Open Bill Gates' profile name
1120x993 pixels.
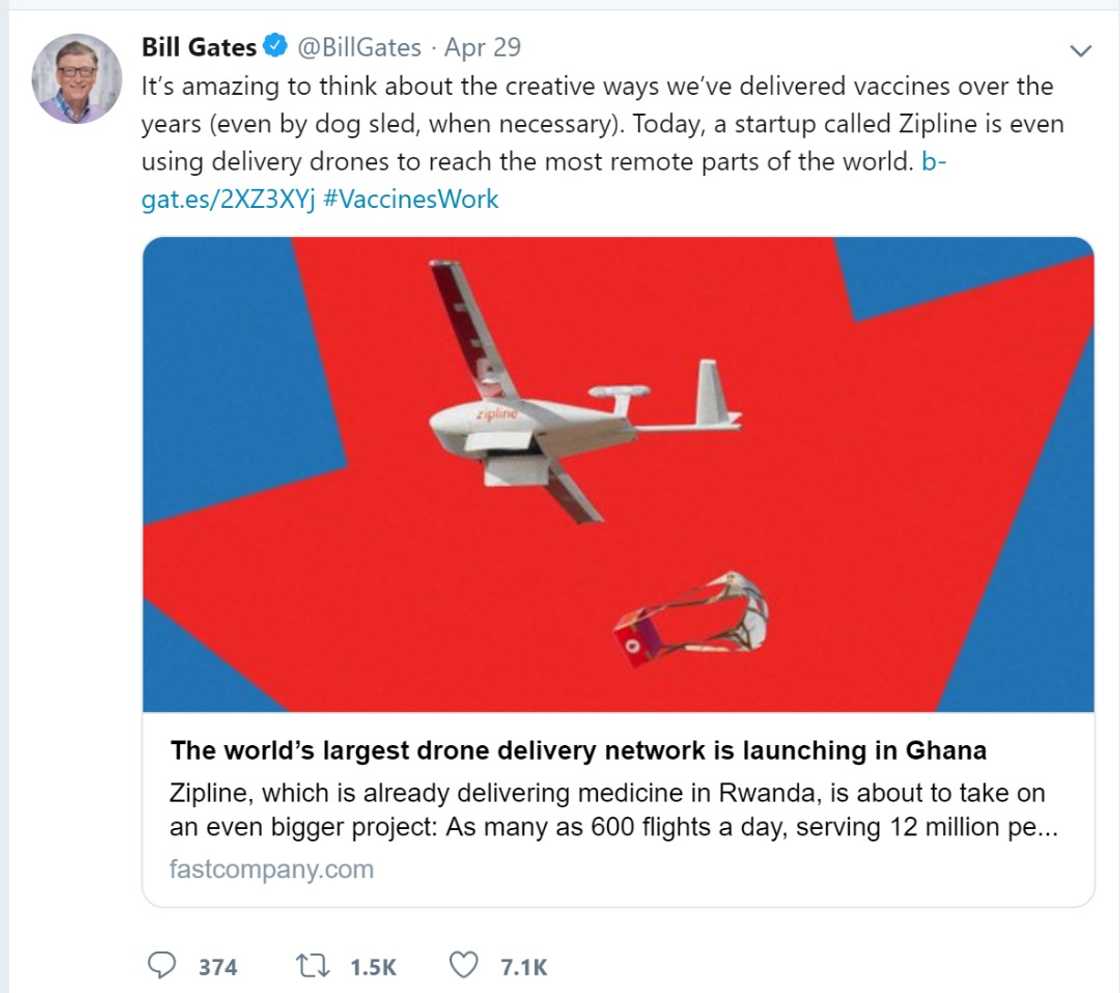tap(200, 46)
